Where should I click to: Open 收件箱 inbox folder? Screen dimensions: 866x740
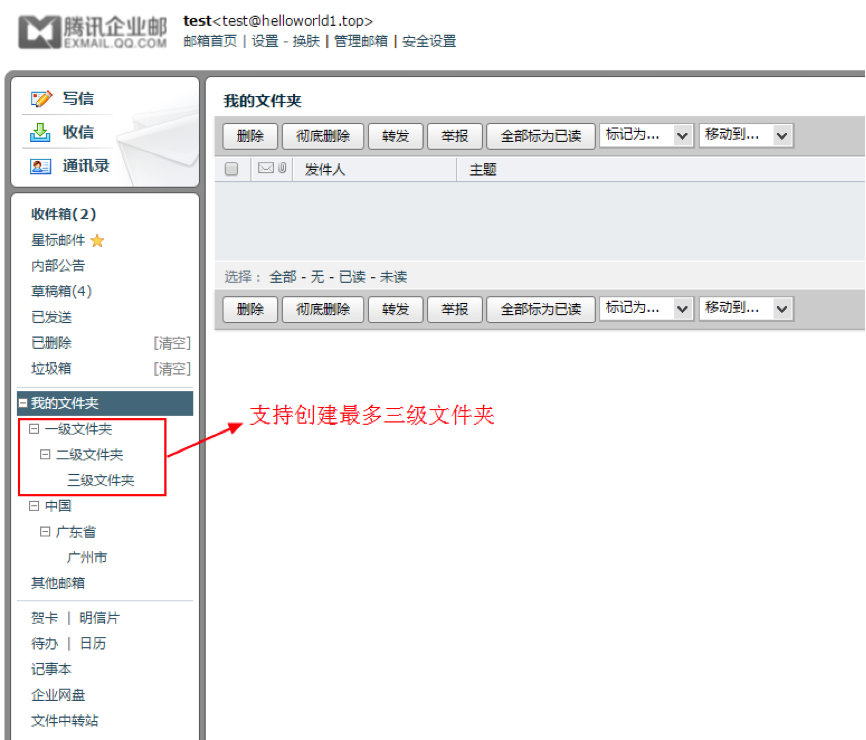(63, 214)
